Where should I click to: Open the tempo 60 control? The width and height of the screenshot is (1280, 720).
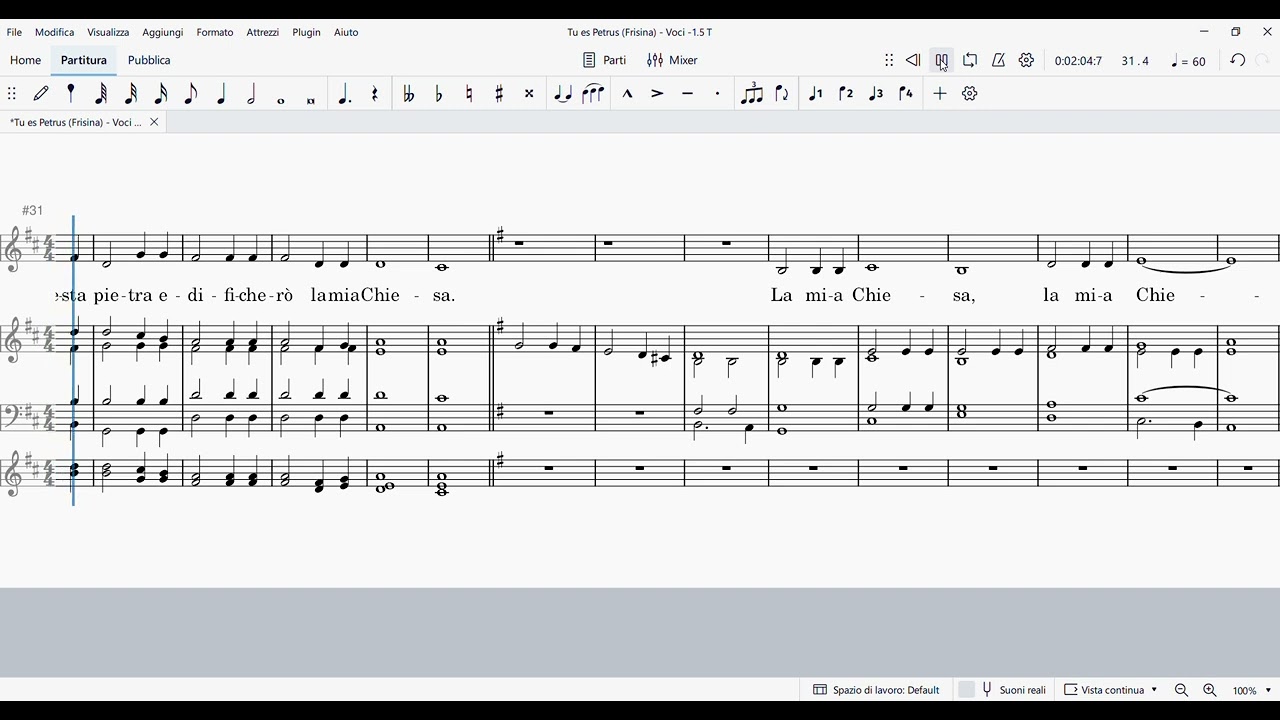tap(1188, 61)
